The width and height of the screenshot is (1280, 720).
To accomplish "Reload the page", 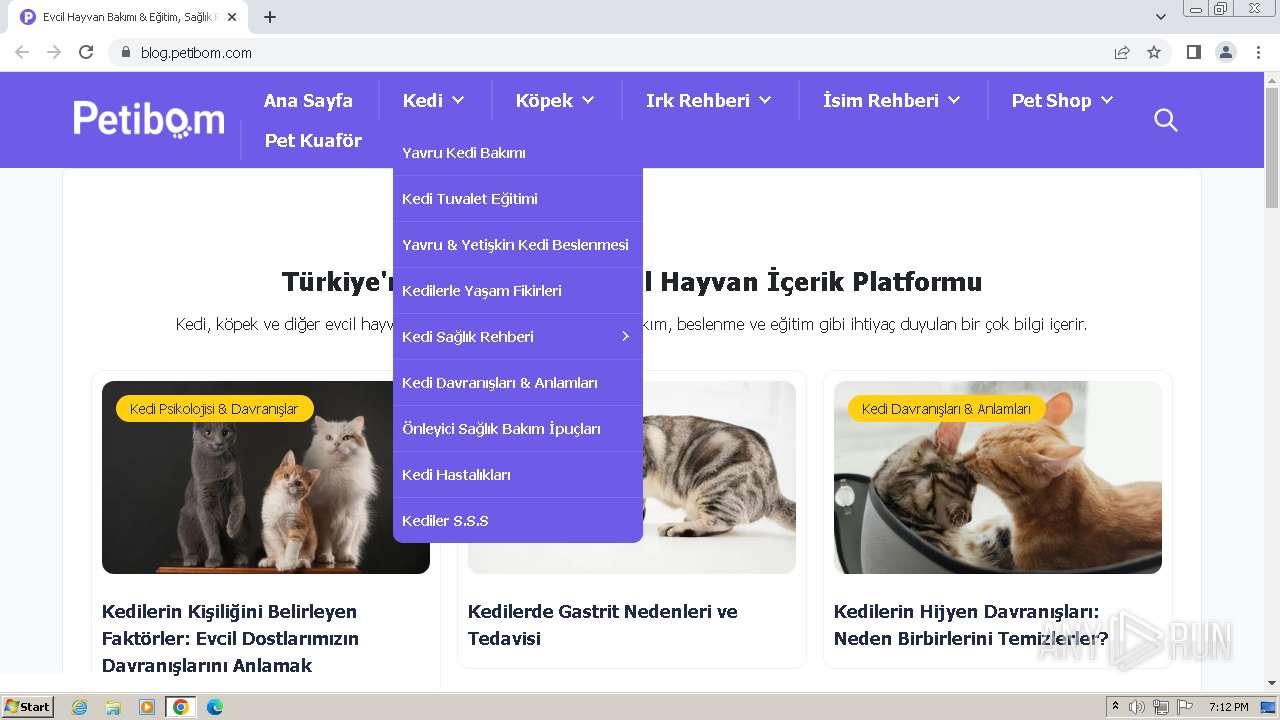I will click(86, 52).
